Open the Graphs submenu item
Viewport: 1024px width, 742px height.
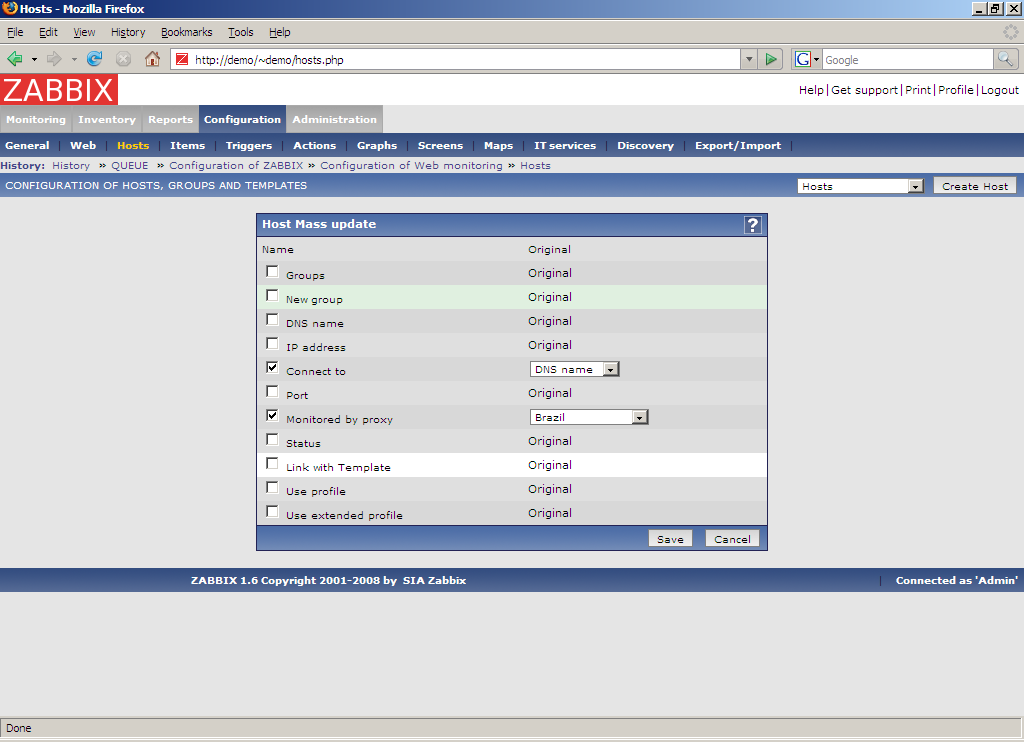tap(377, 146)
